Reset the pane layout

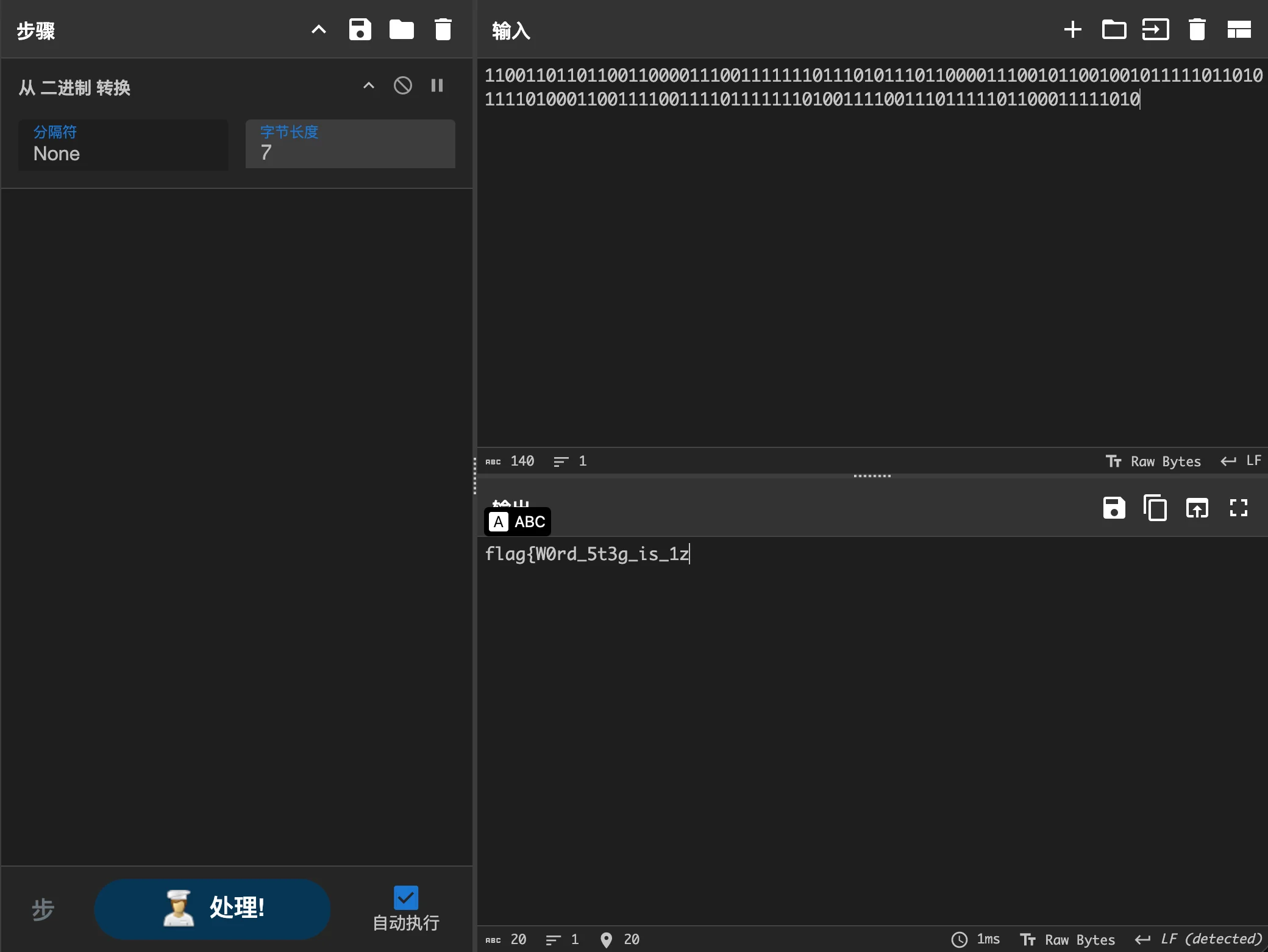click(x=1239, y=29)
